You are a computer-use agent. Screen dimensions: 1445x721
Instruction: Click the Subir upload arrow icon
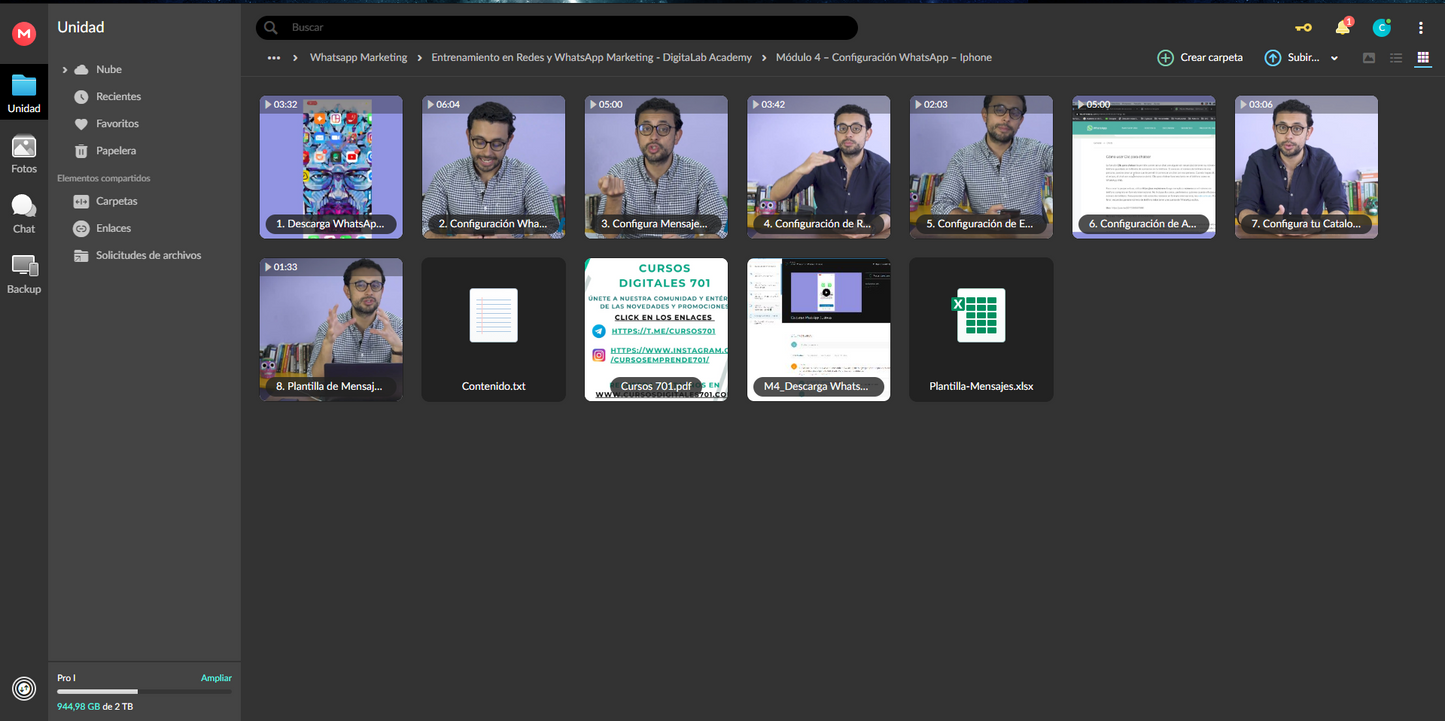coord(1272,58)
